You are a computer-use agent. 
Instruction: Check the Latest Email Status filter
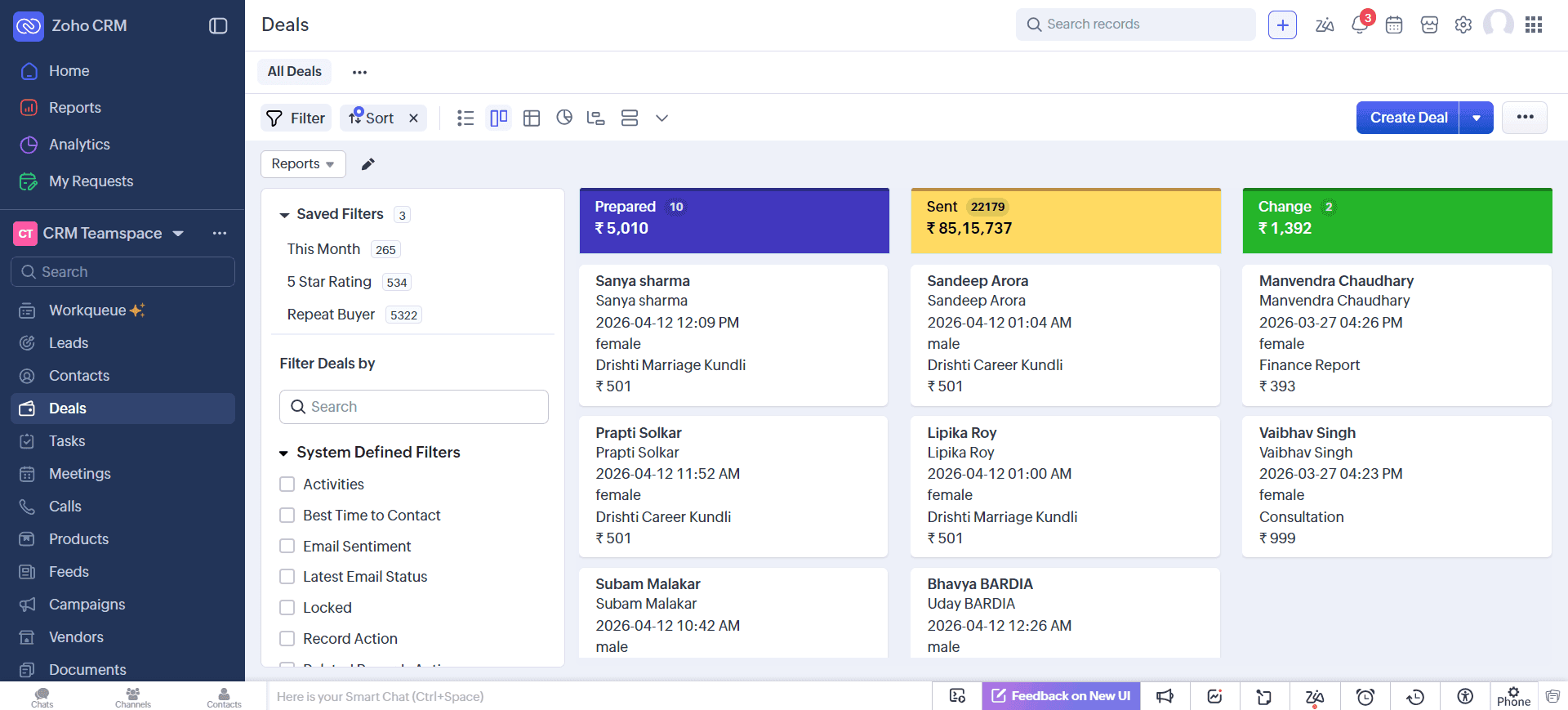click(287, 577)
